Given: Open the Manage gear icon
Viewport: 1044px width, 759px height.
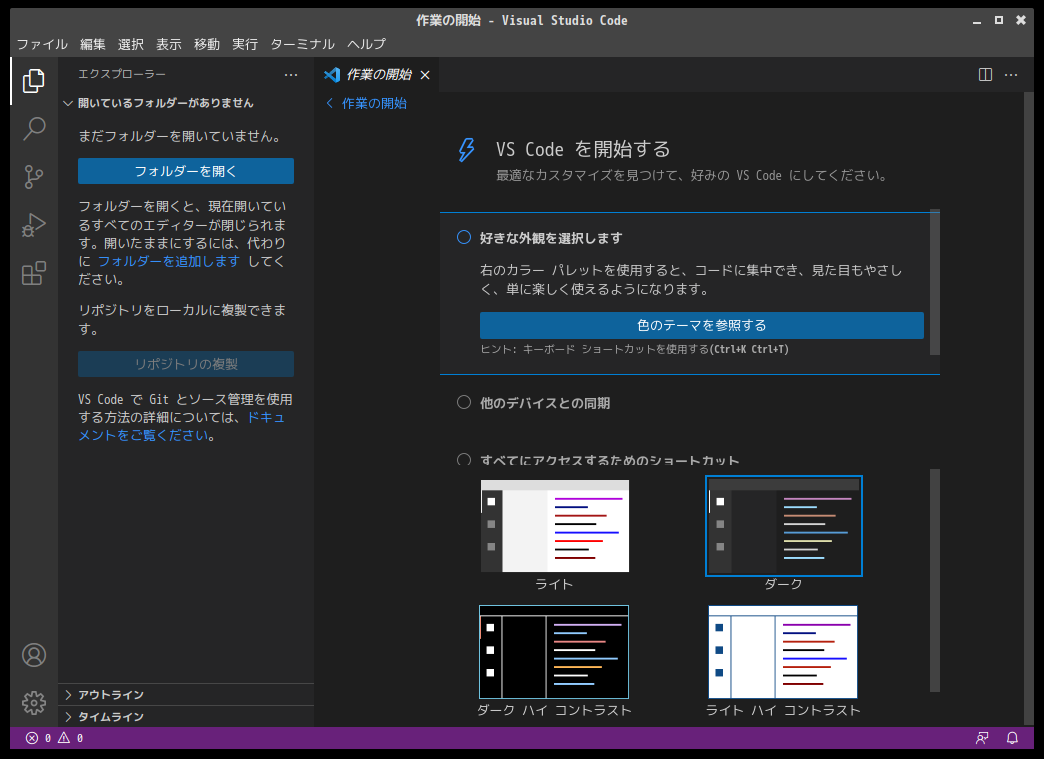Looking at the screenshot, I should [33, 703].
